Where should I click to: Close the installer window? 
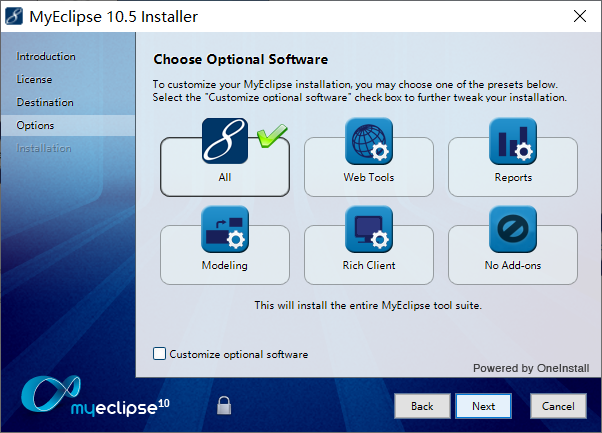(x=580, y=16)
